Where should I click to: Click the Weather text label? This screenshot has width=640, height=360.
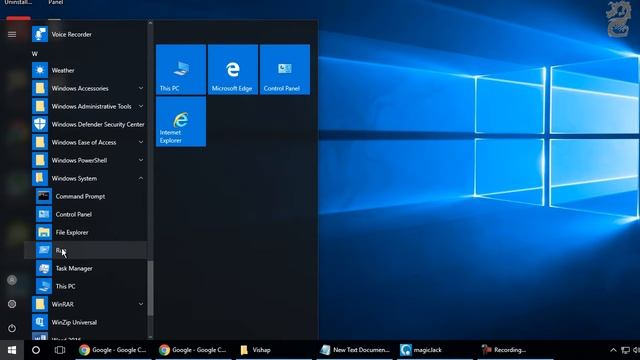coord(63,70)
